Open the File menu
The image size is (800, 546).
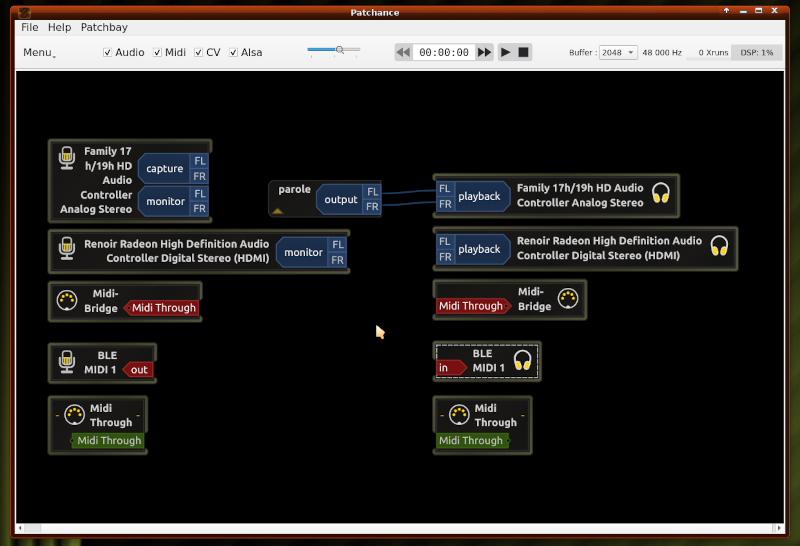[x=30, y=28]
